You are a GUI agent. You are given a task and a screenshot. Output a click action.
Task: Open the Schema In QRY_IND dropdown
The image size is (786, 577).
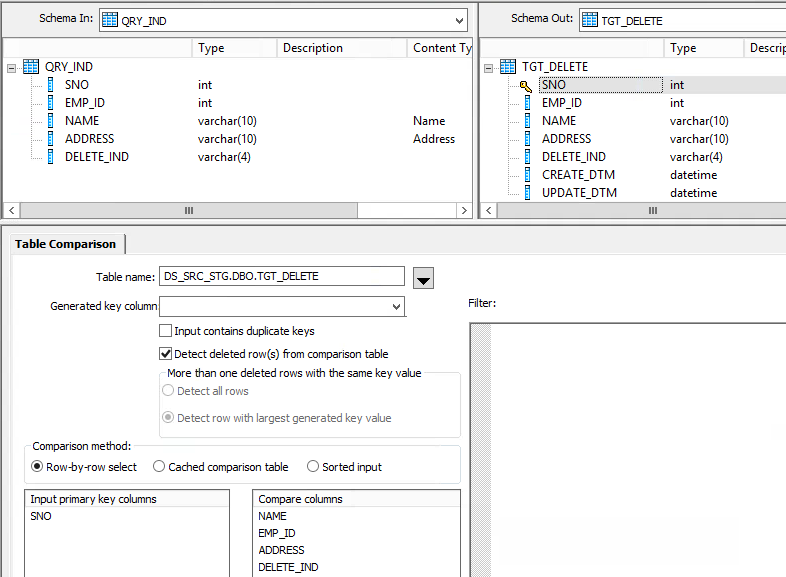click(459, 20)
